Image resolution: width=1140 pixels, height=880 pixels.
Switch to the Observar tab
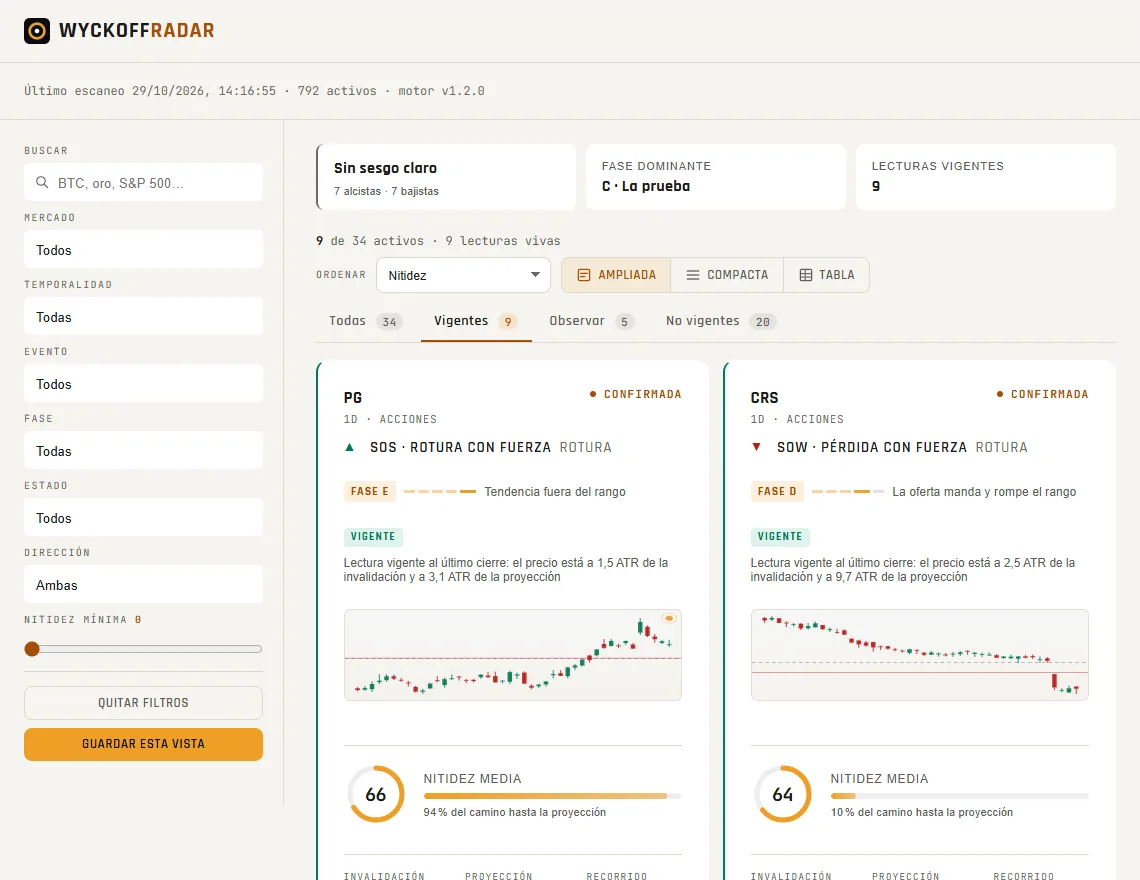click(591, 321)
